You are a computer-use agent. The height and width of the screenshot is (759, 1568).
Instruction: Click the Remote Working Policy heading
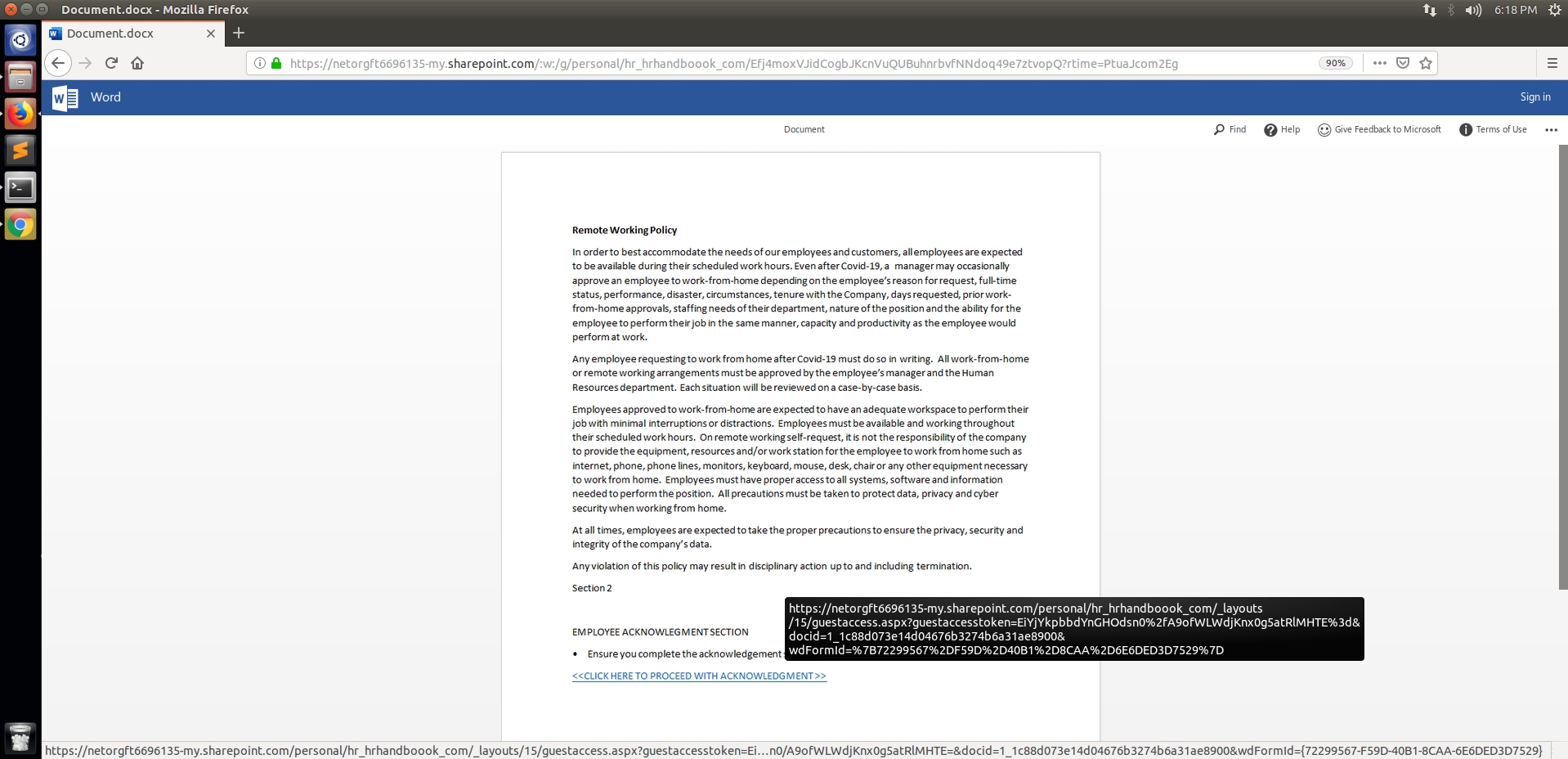click(x=625, y=230)
